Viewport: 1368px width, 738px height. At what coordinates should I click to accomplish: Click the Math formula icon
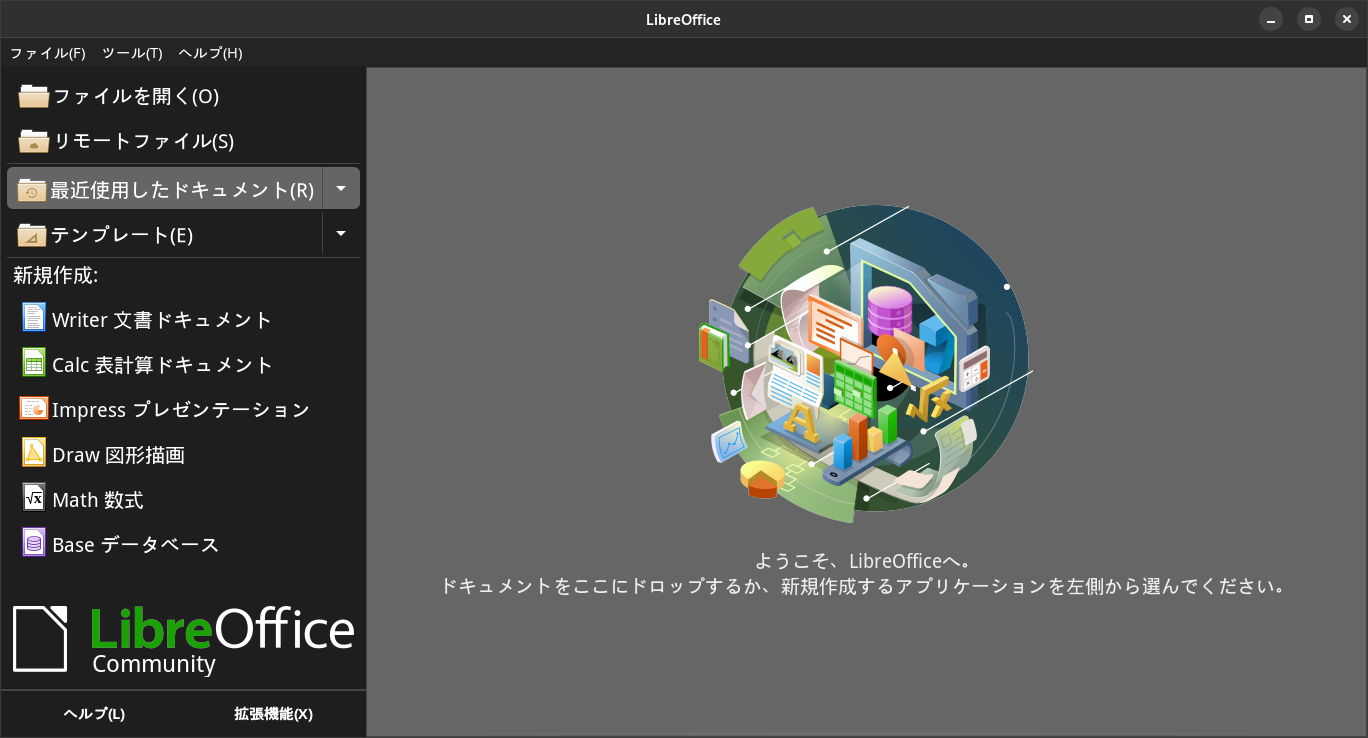tap(34, 498)
